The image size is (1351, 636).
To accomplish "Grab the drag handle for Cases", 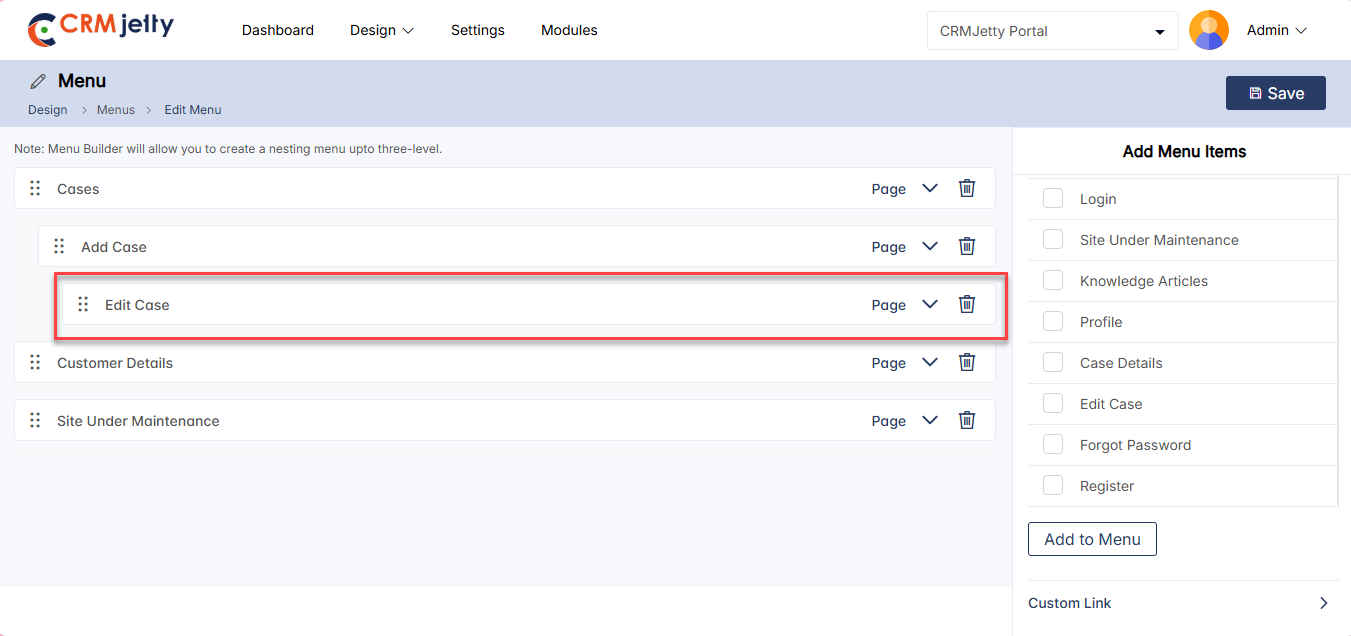I will coord(35,188).
